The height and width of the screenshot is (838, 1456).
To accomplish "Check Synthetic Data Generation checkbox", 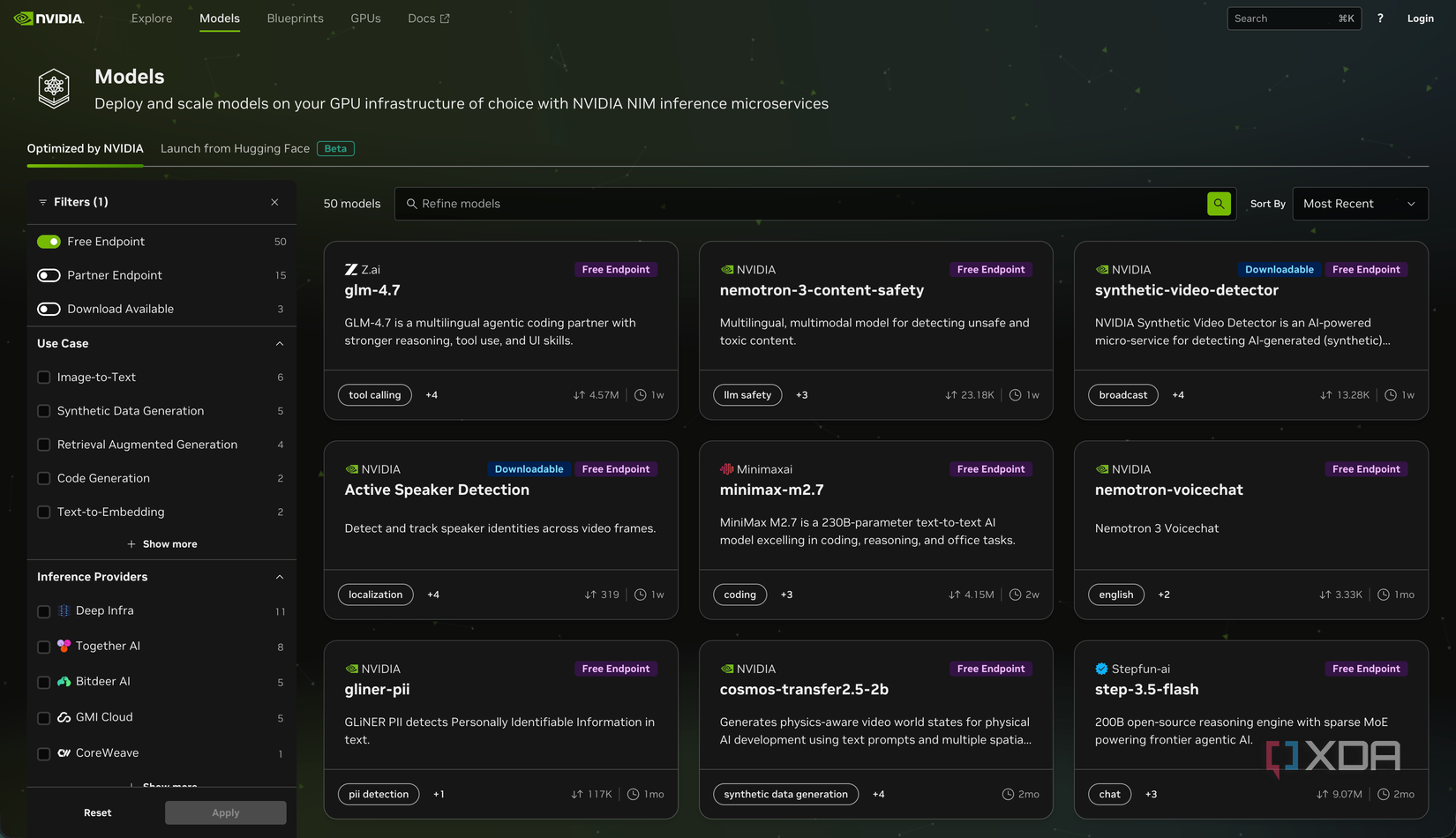I will (x=43, y=411).
